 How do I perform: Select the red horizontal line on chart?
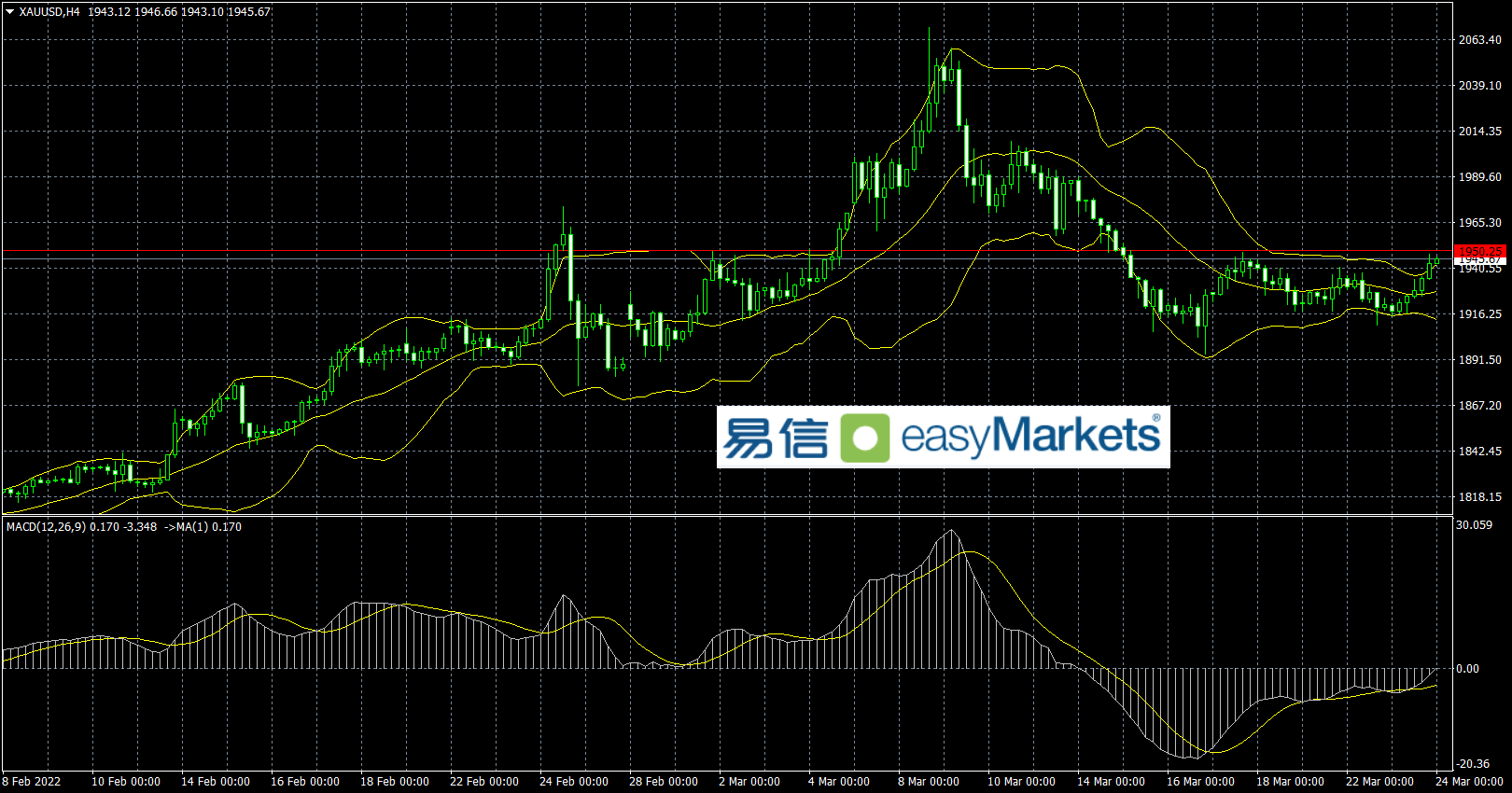click(726, 251)
